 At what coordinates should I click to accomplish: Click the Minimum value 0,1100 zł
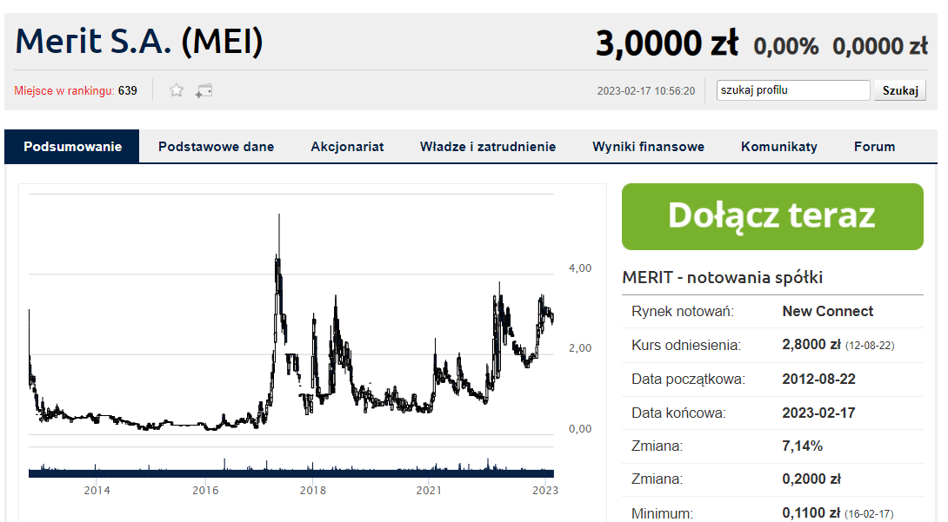(x=811, y=513)
